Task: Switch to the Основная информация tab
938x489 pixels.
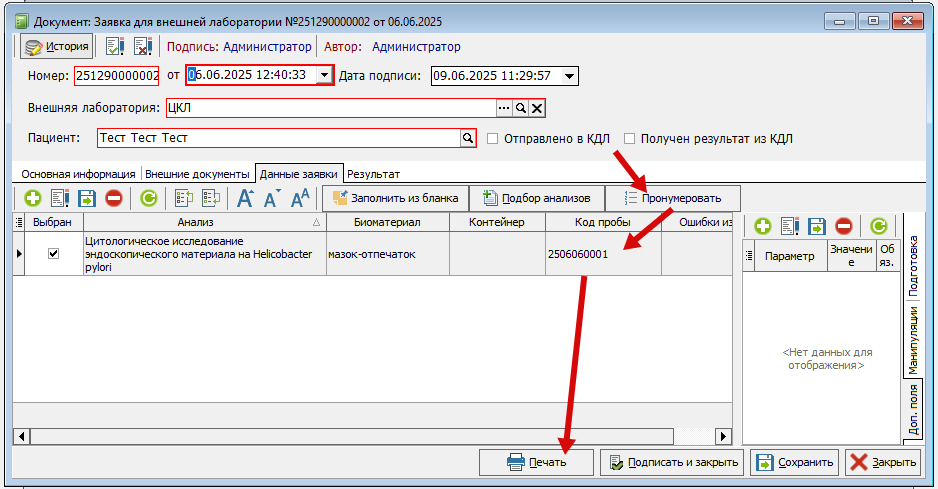Action: [78, 174]
